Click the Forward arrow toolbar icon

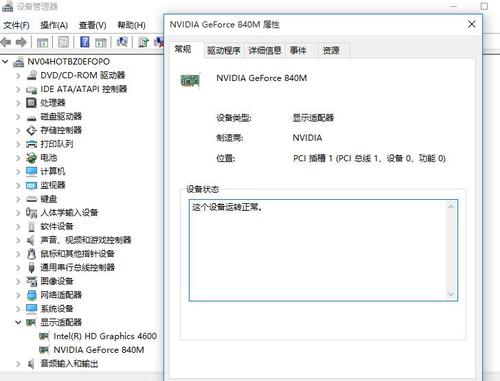tap(21, 42)
